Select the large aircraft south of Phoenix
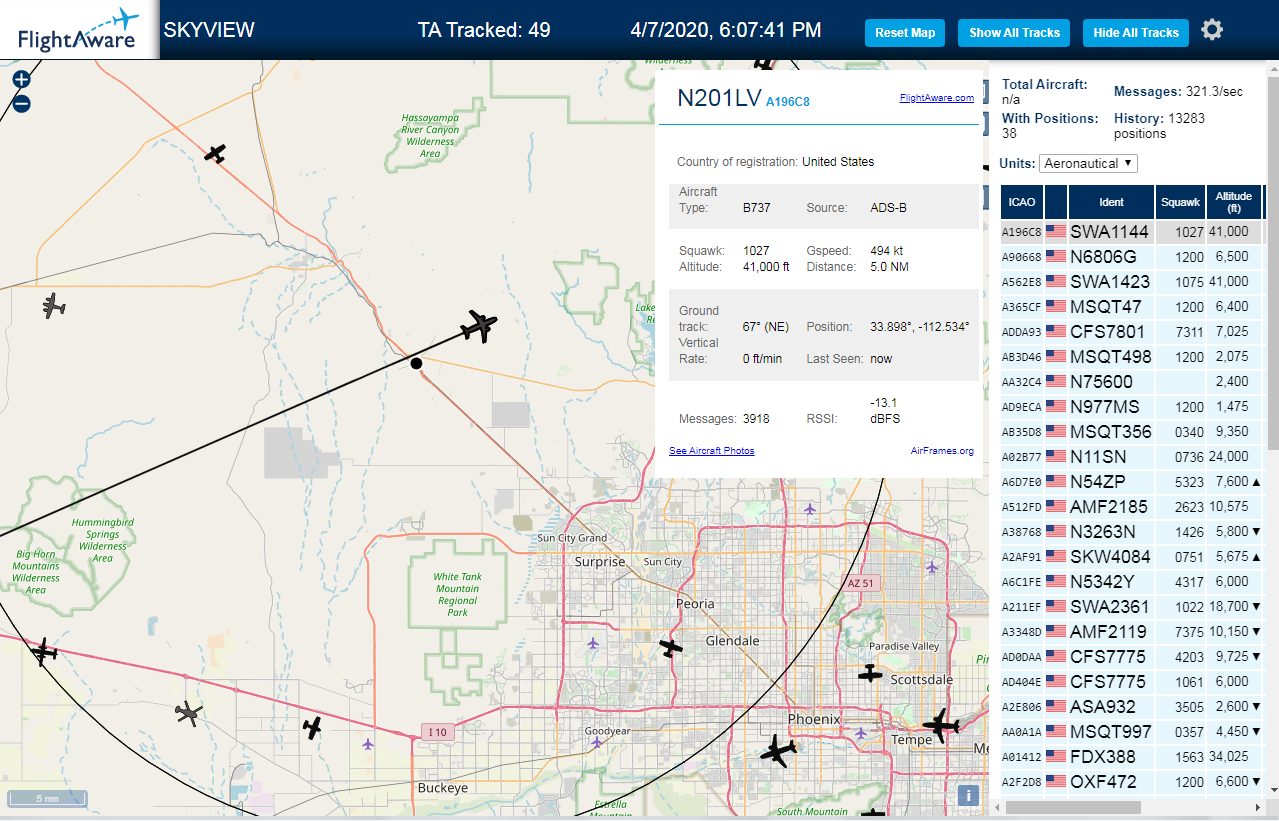Image resolution: width=1279 pixels, height=821 pixels. coord(778,750)
